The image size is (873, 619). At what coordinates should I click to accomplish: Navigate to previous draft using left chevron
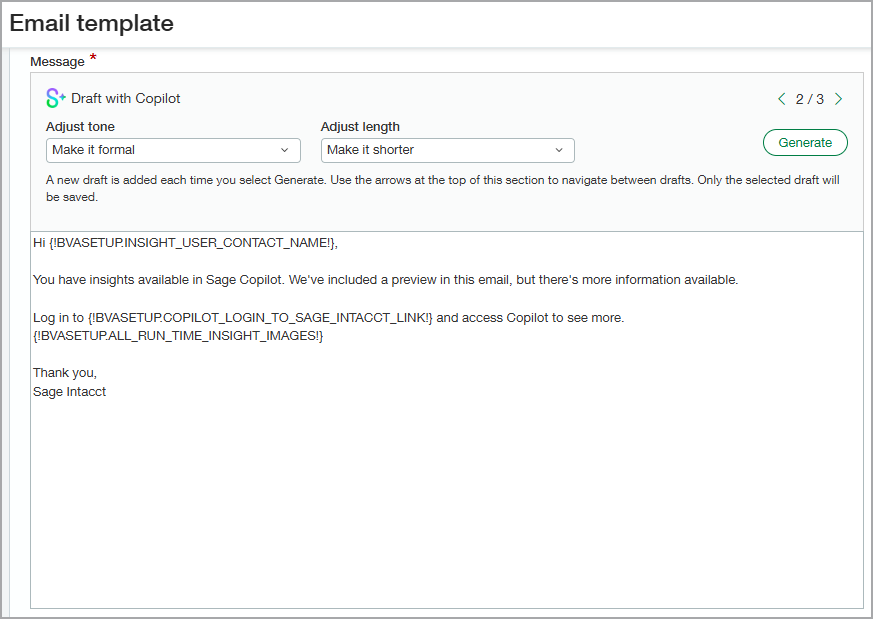point(782,98)
